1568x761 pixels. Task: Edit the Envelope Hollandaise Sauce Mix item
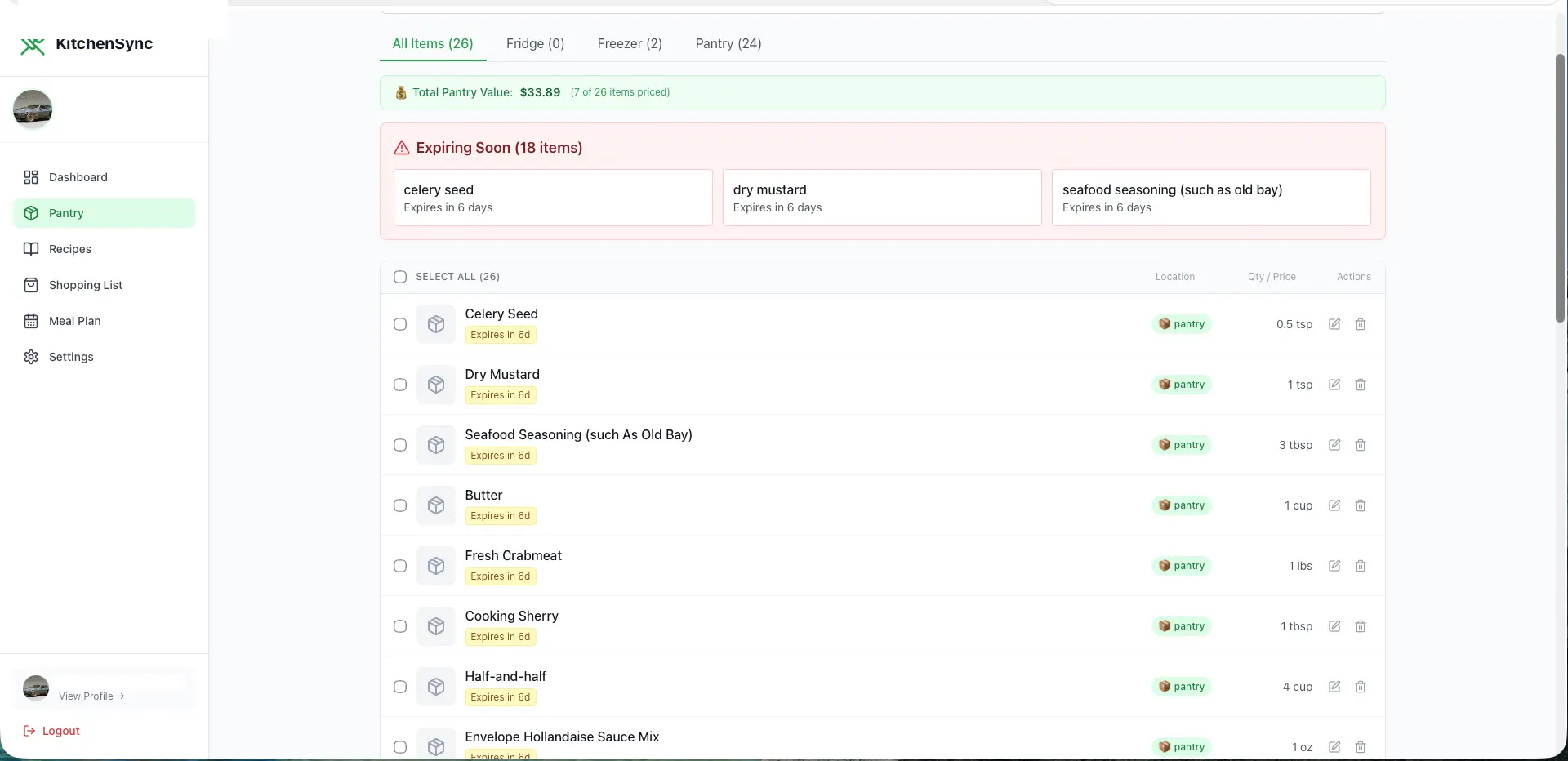(x=1334, y=747)
